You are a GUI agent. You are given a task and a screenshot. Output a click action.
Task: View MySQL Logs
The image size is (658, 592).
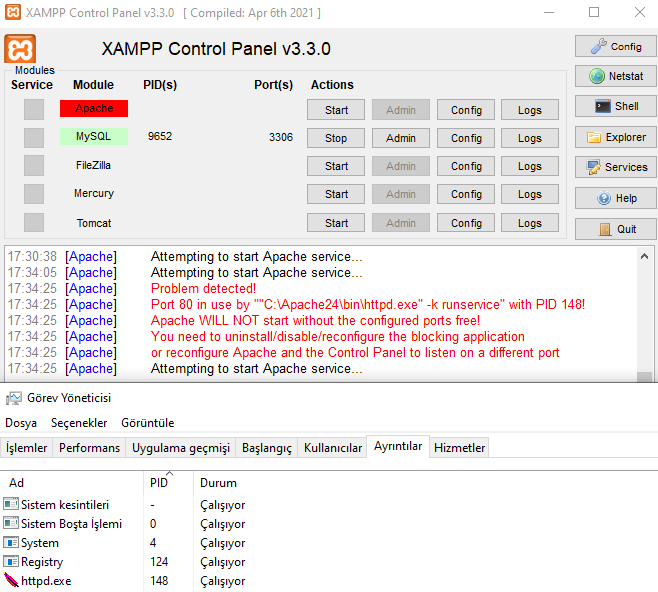click(530, 138)
